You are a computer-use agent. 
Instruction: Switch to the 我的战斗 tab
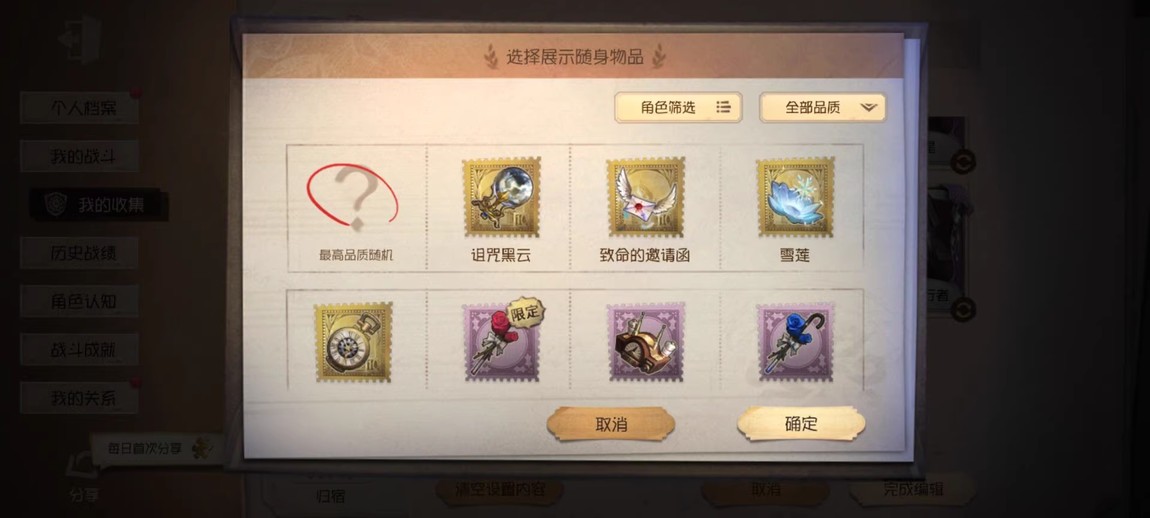pos(80,156)
